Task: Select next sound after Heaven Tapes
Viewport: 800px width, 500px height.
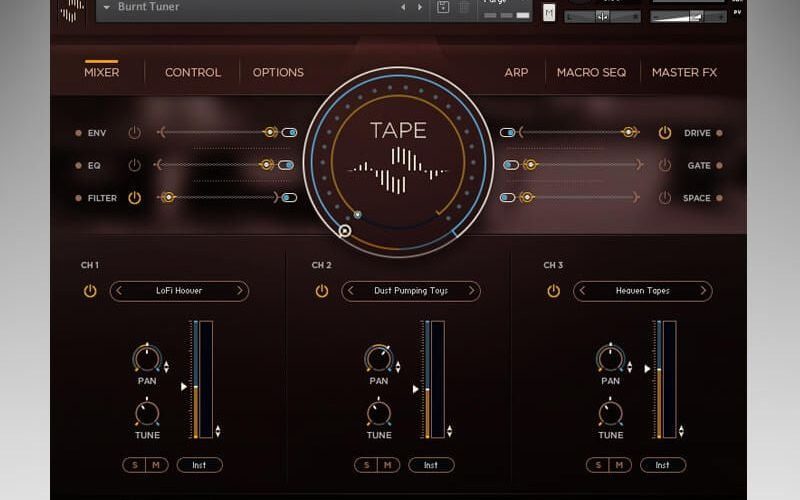Action: (703, 291)
